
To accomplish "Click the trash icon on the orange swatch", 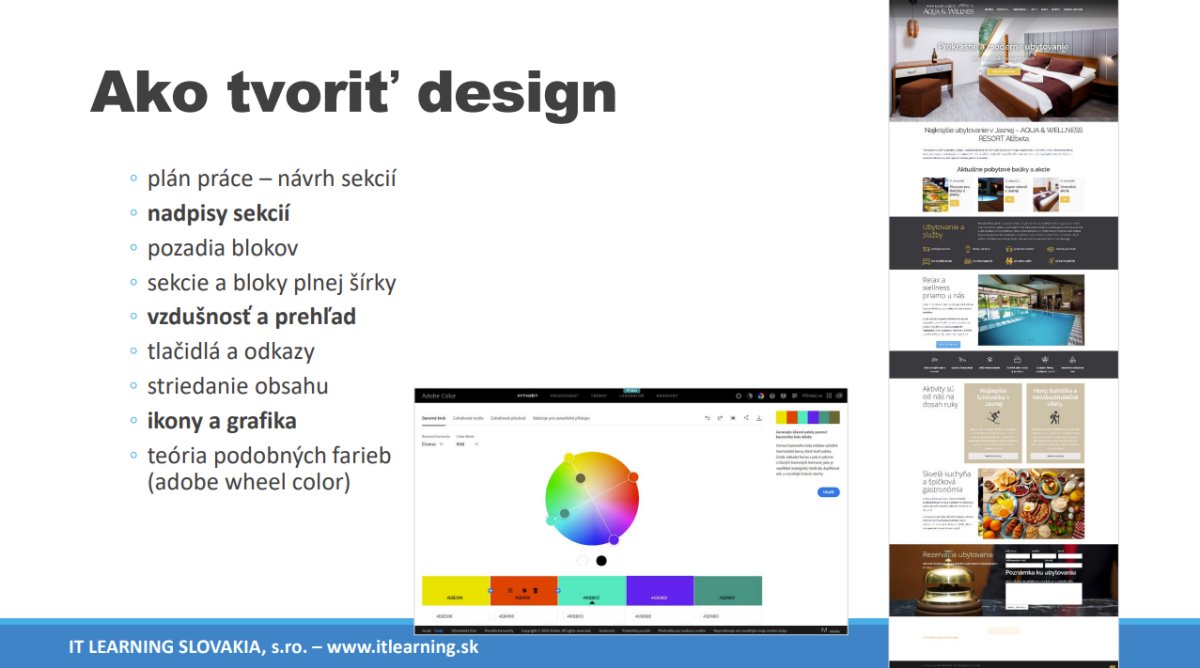I will (536, 590).
